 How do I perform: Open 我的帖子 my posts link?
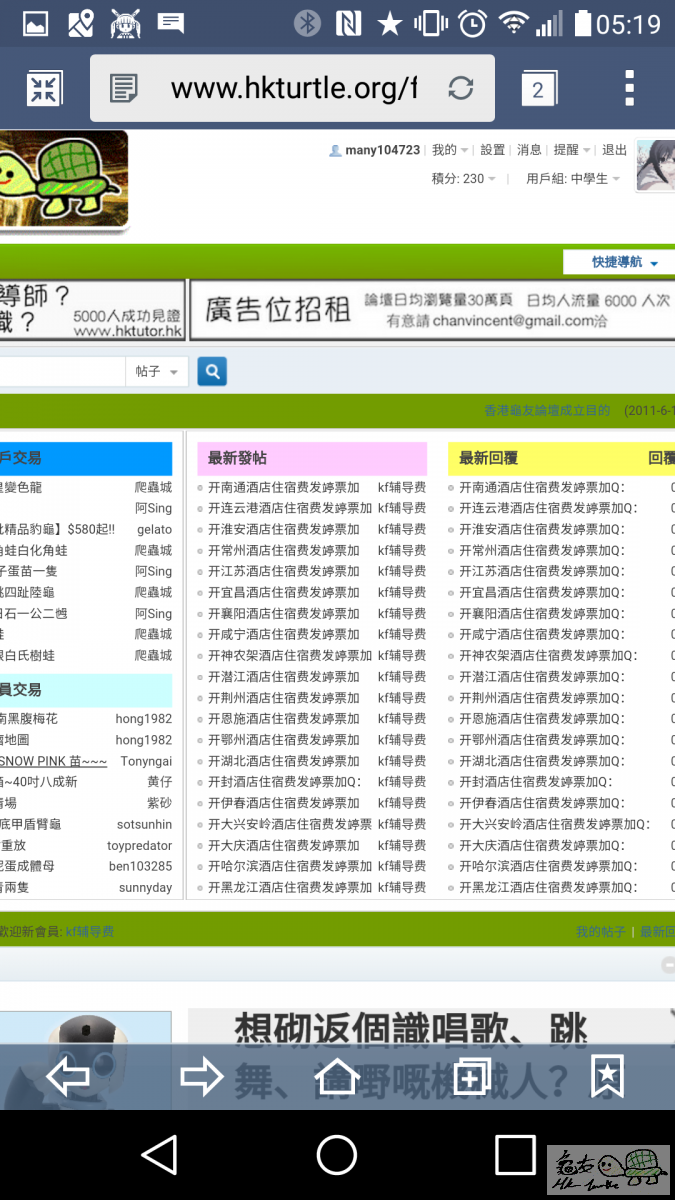(x=600, y=931)
